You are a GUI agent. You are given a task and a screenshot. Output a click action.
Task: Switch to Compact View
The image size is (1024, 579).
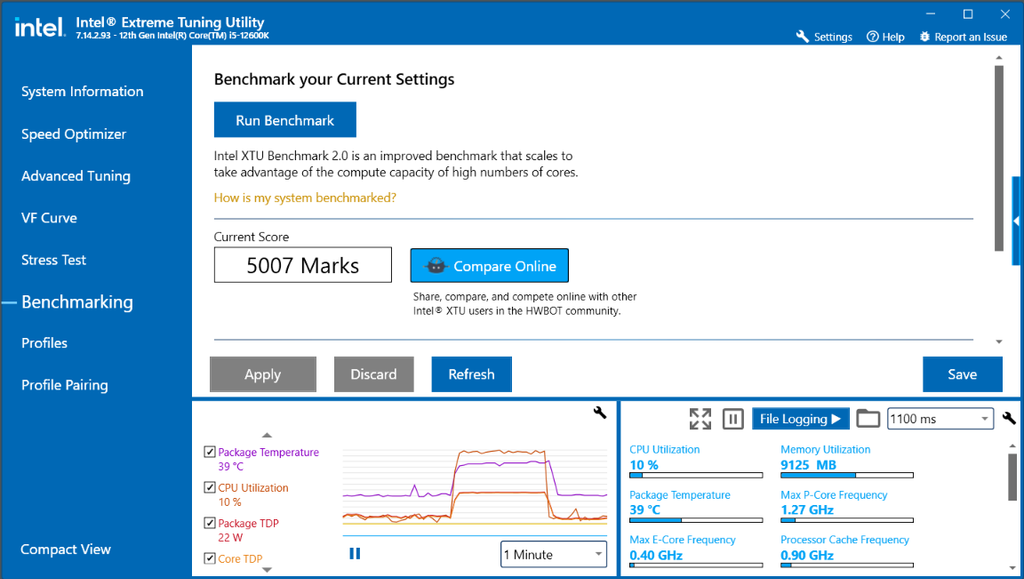65,550
